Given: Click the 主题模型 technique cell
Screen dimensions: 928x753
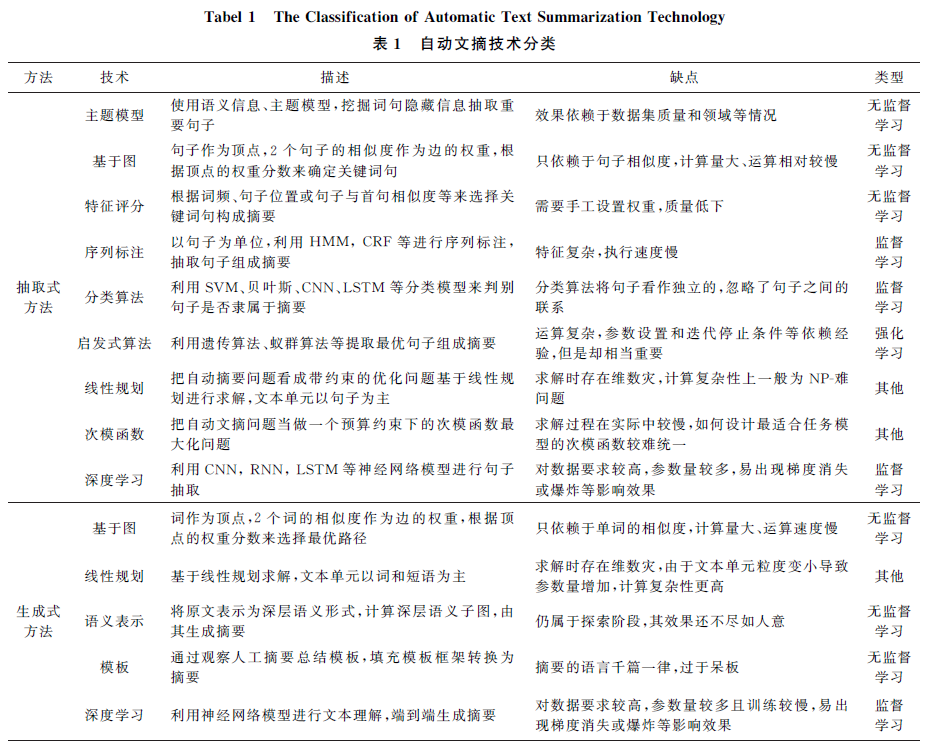Looking at the screenshot, I should click(115, 115).
